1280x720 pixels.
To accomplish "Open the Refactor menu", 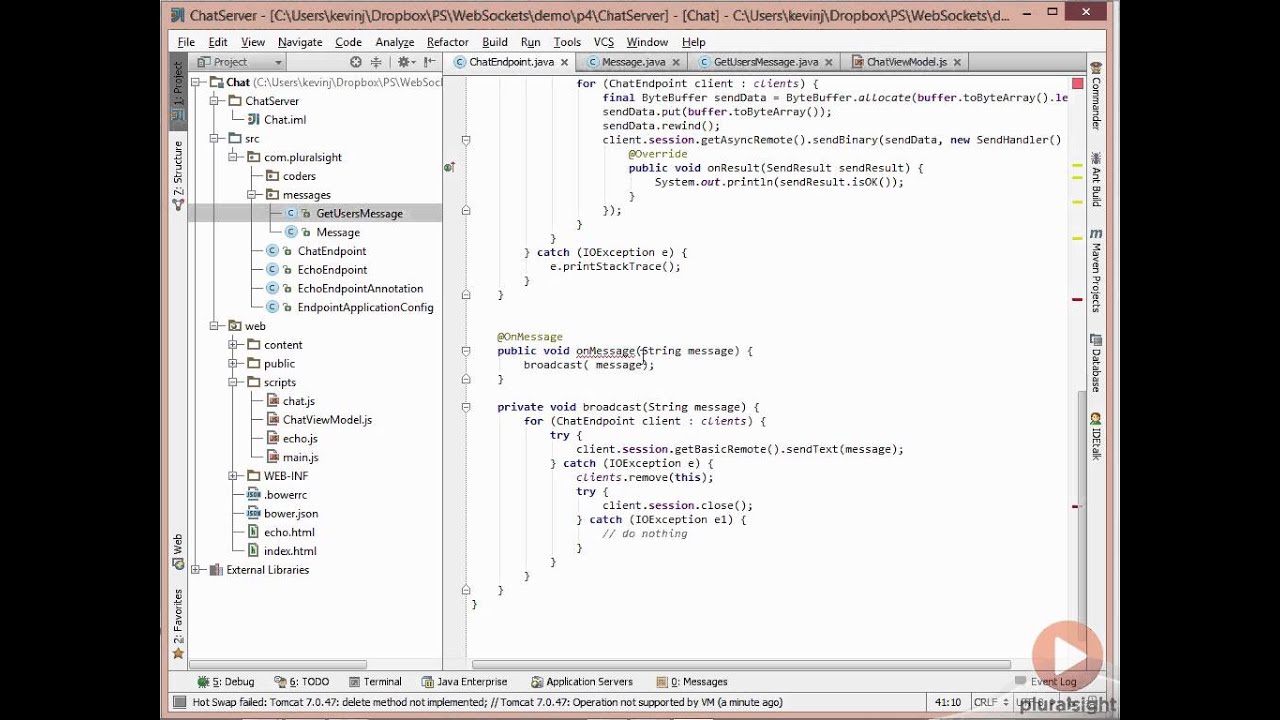I will click(x=447, y=42).
